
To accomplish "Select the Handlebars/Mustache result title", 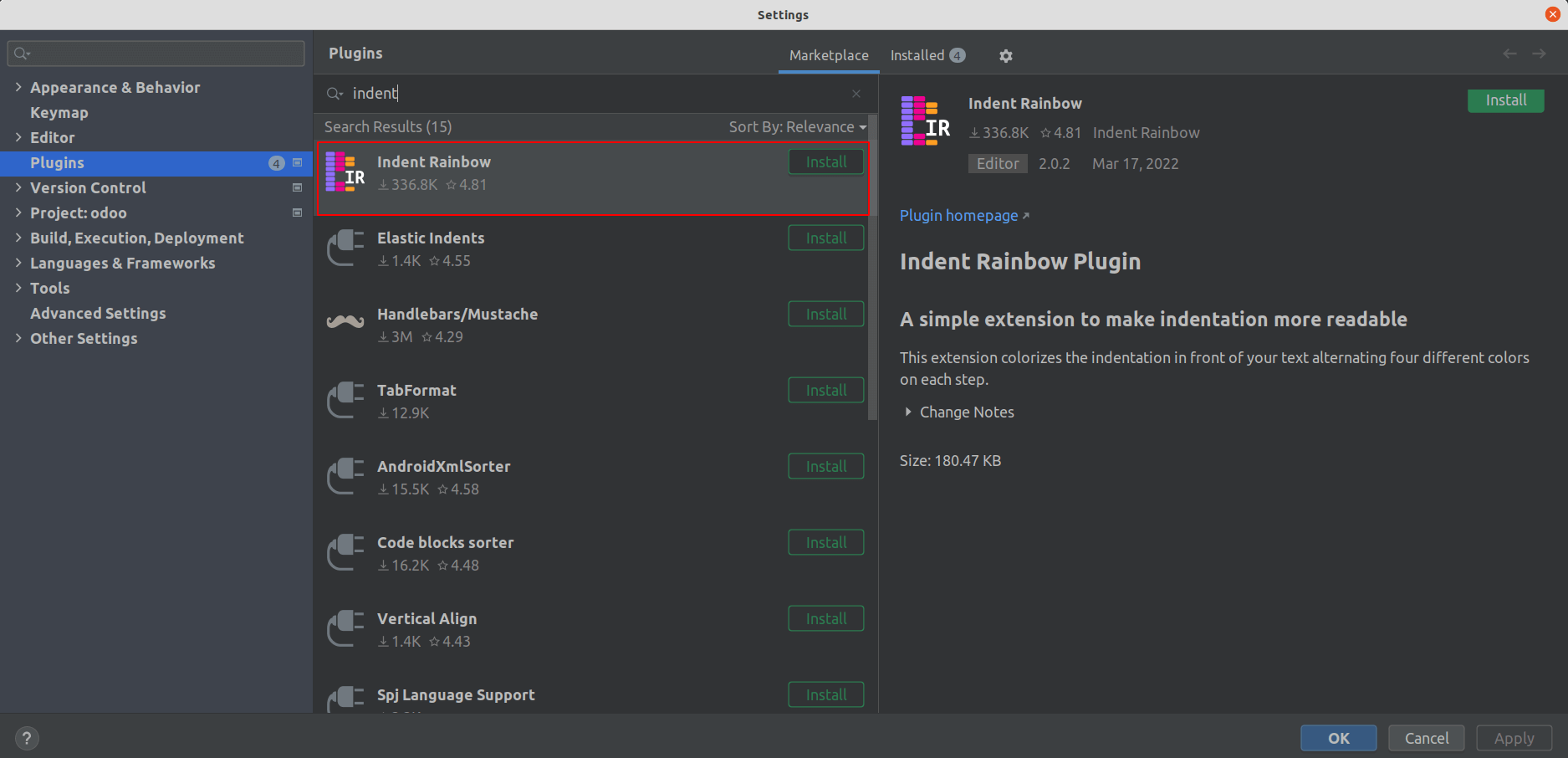I will coord(457,314).
